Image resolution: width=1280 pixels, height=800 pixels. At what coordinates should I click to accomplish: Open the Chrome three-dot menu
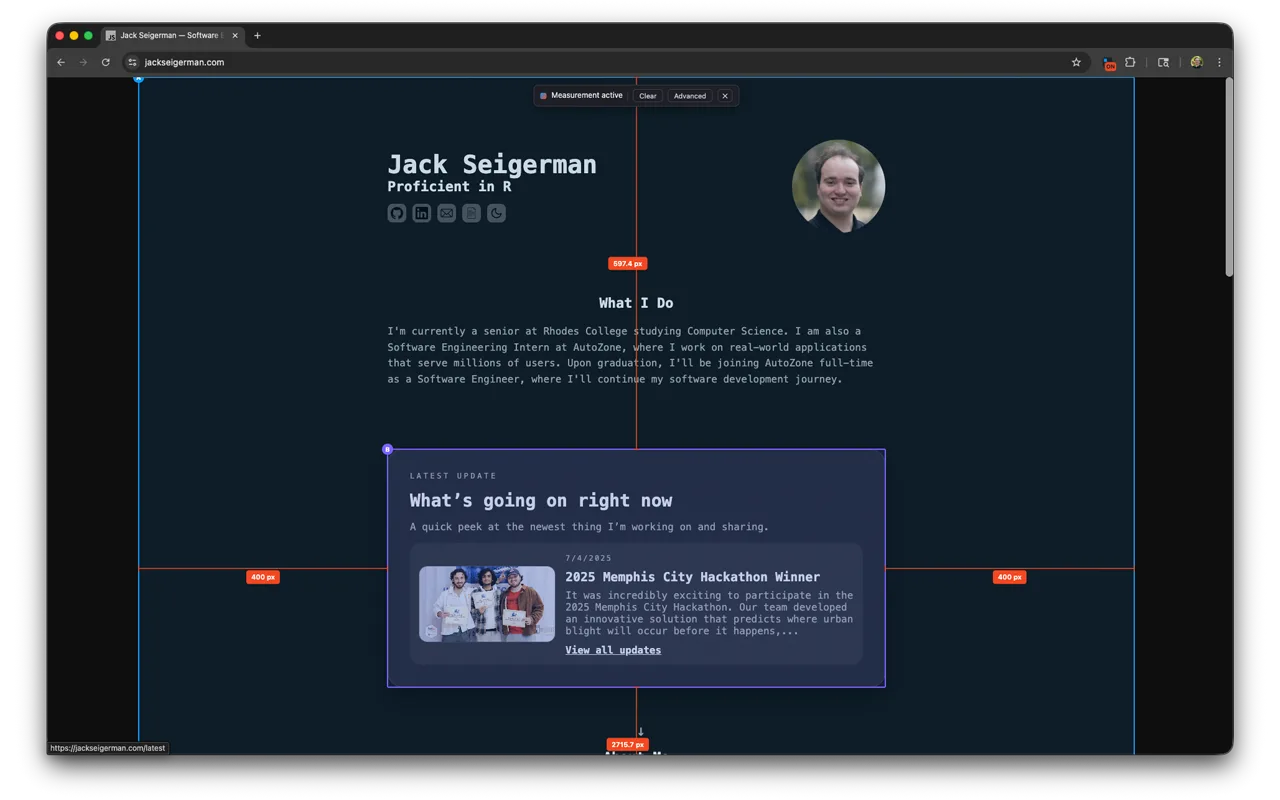[x=1219, y=62]
